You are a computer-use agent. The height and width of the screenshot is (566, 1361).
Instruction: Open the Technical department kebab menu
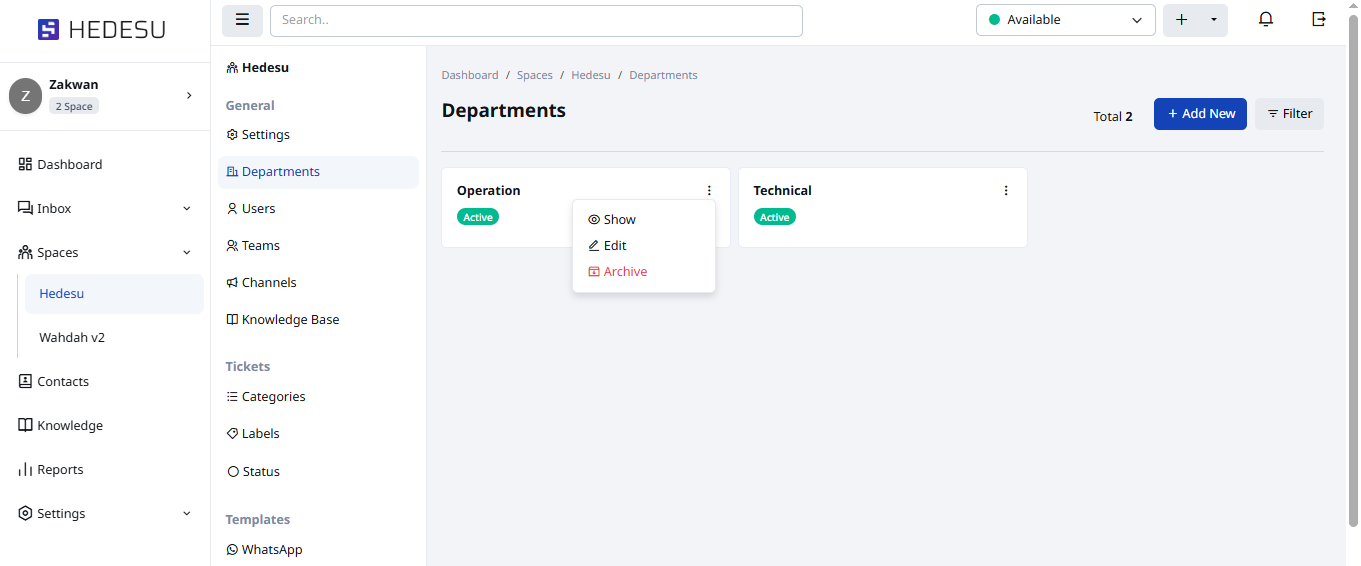point(1006,191)
